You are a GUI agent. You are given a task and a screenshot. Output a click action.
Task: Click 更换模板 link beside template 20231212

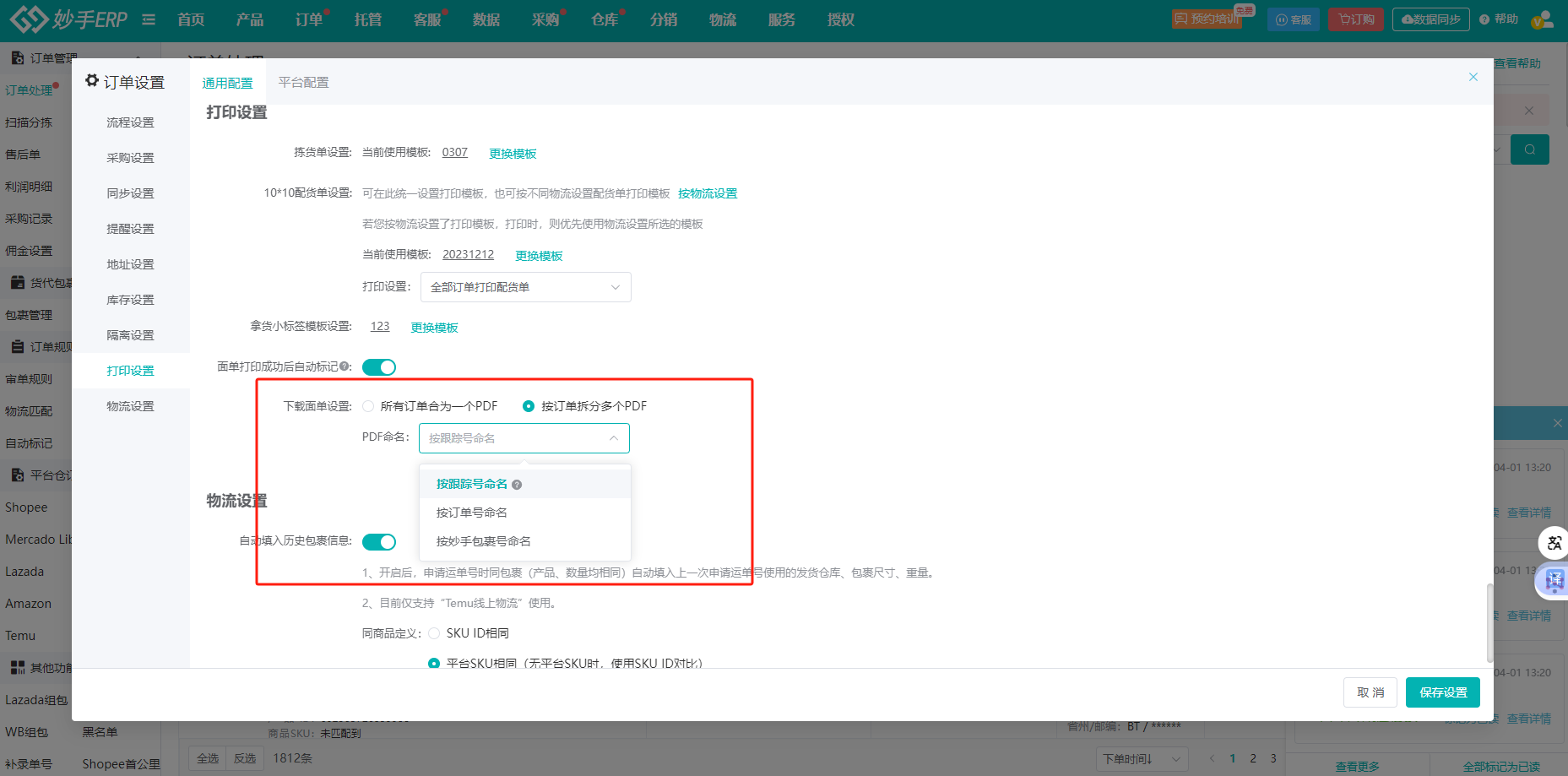[539, 256]
